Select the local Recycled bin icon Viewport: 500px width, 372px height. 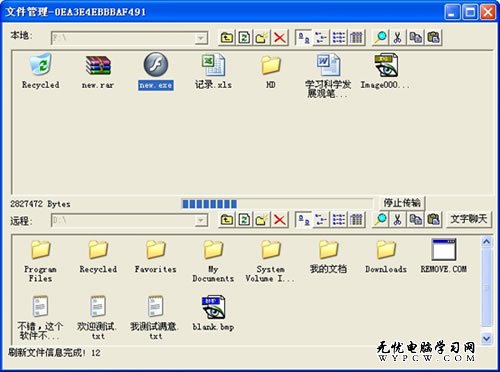pos(41,71)
